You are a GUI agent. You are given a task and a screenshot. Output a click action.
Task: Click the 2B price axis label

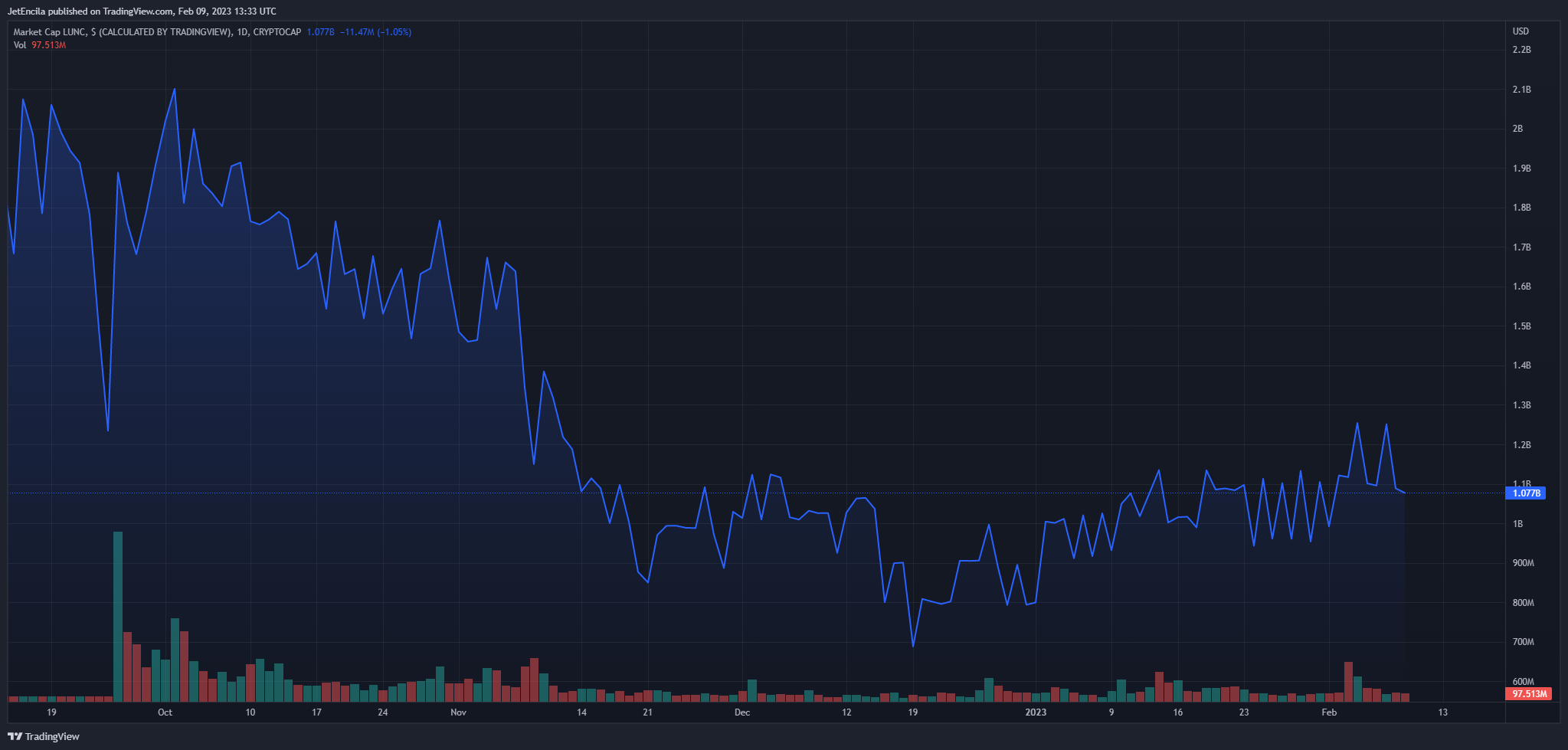1517,129
